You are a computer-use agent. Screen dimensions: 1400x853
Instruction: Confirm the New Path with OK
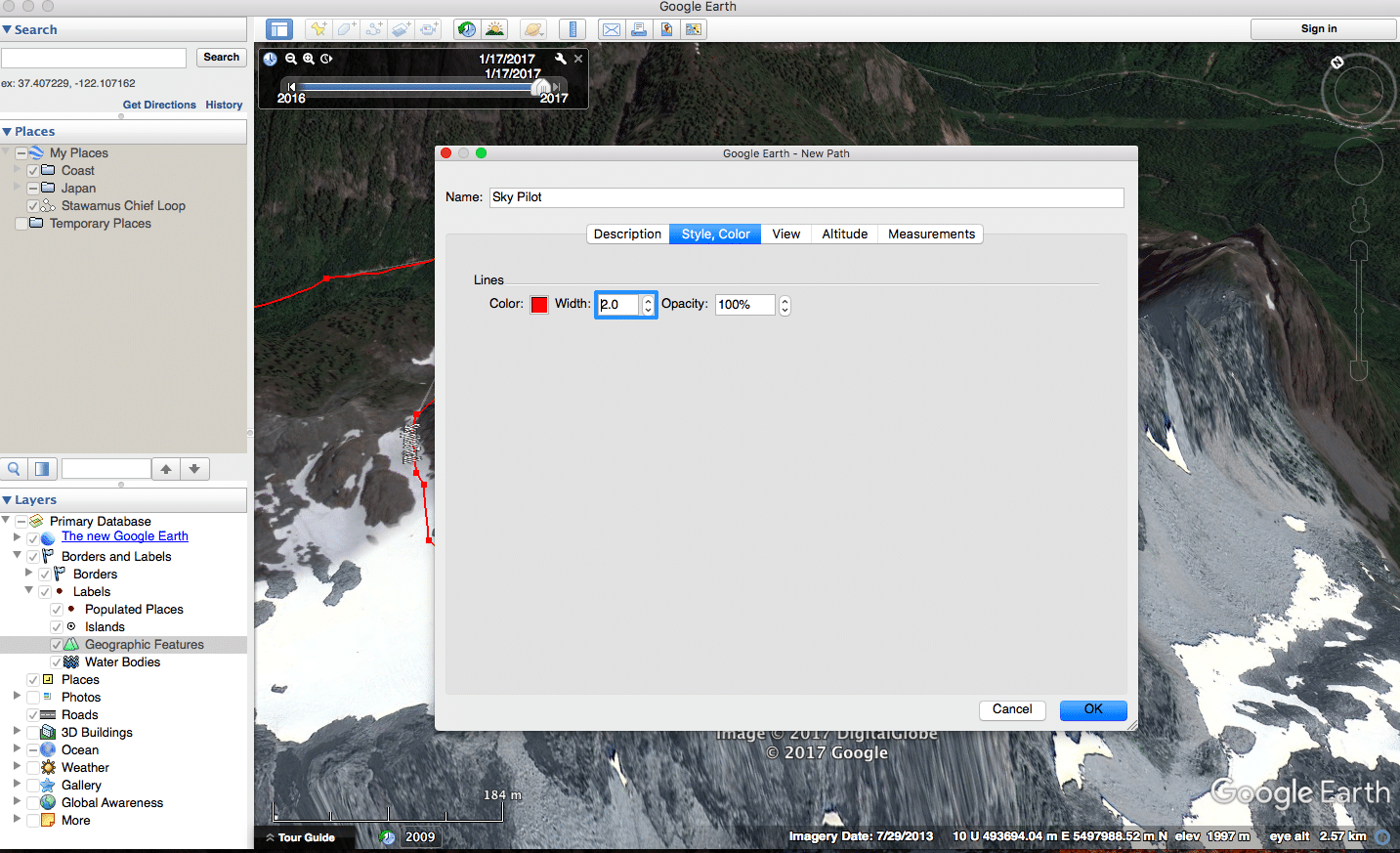point(1093,710)
